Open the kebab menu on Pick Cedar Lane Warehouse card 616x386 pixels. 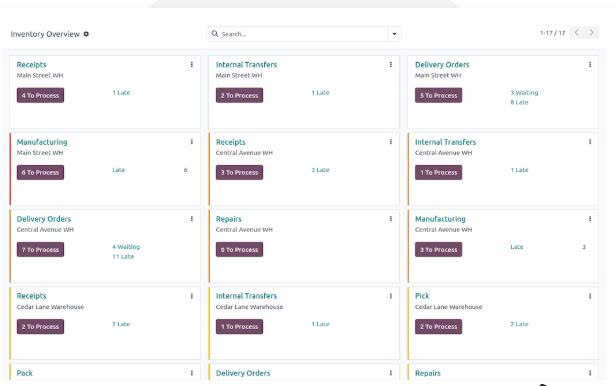(x=590, y=296)
